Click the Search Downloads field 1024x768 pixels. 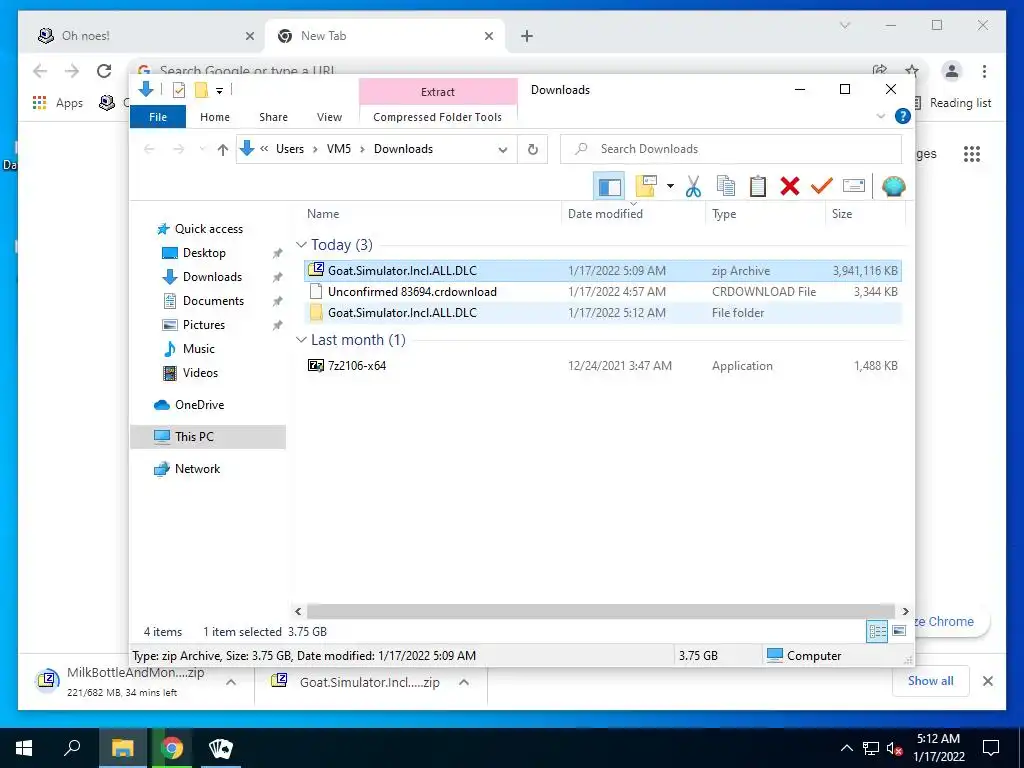point(731,149)
